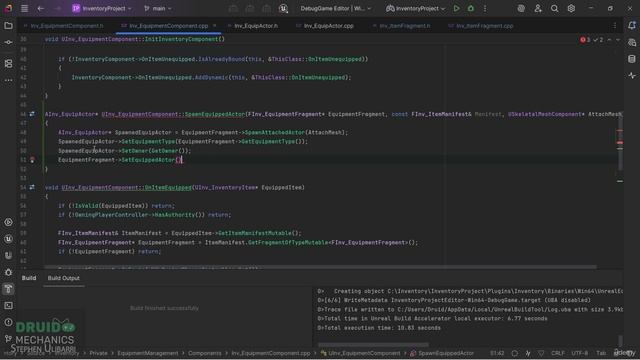
Task: Start debugging with the green bug icon
Action: click(471, 8)
